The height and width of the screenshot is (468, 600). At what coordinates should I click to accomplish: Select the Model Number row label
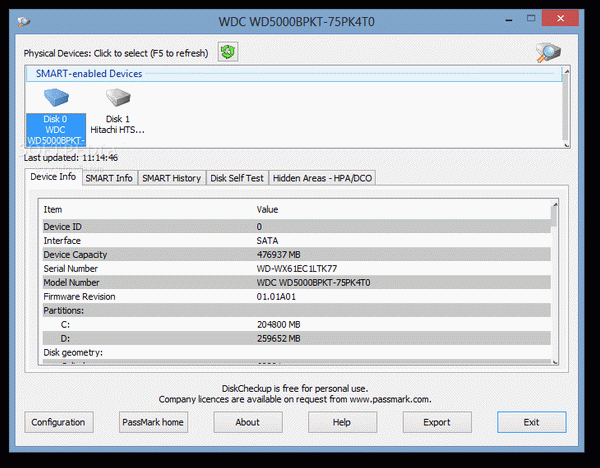pyautogui.click(x=71, y=283)
